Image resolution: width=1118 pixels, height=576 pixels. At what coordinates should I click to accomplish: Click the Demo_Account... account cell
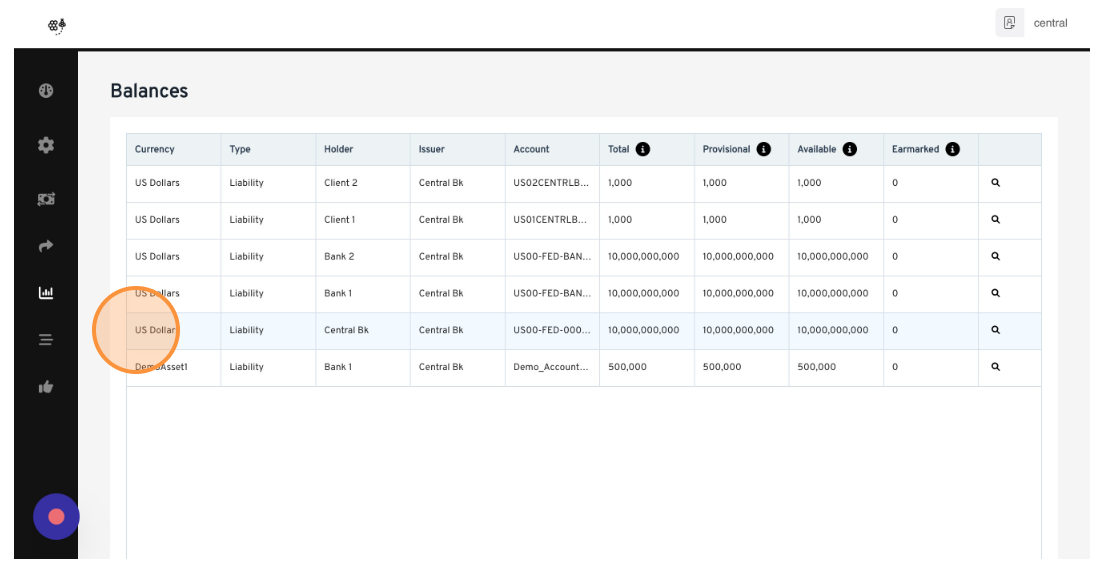(x=552, y=366)
